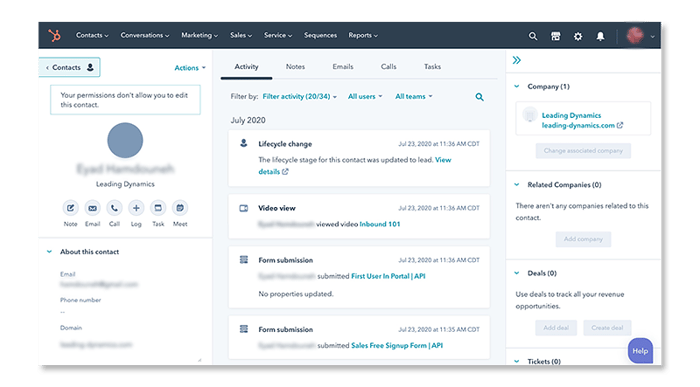Screen dimensions: 700x387
Task: Switch to the Activity tab
Action: point(246,67)
